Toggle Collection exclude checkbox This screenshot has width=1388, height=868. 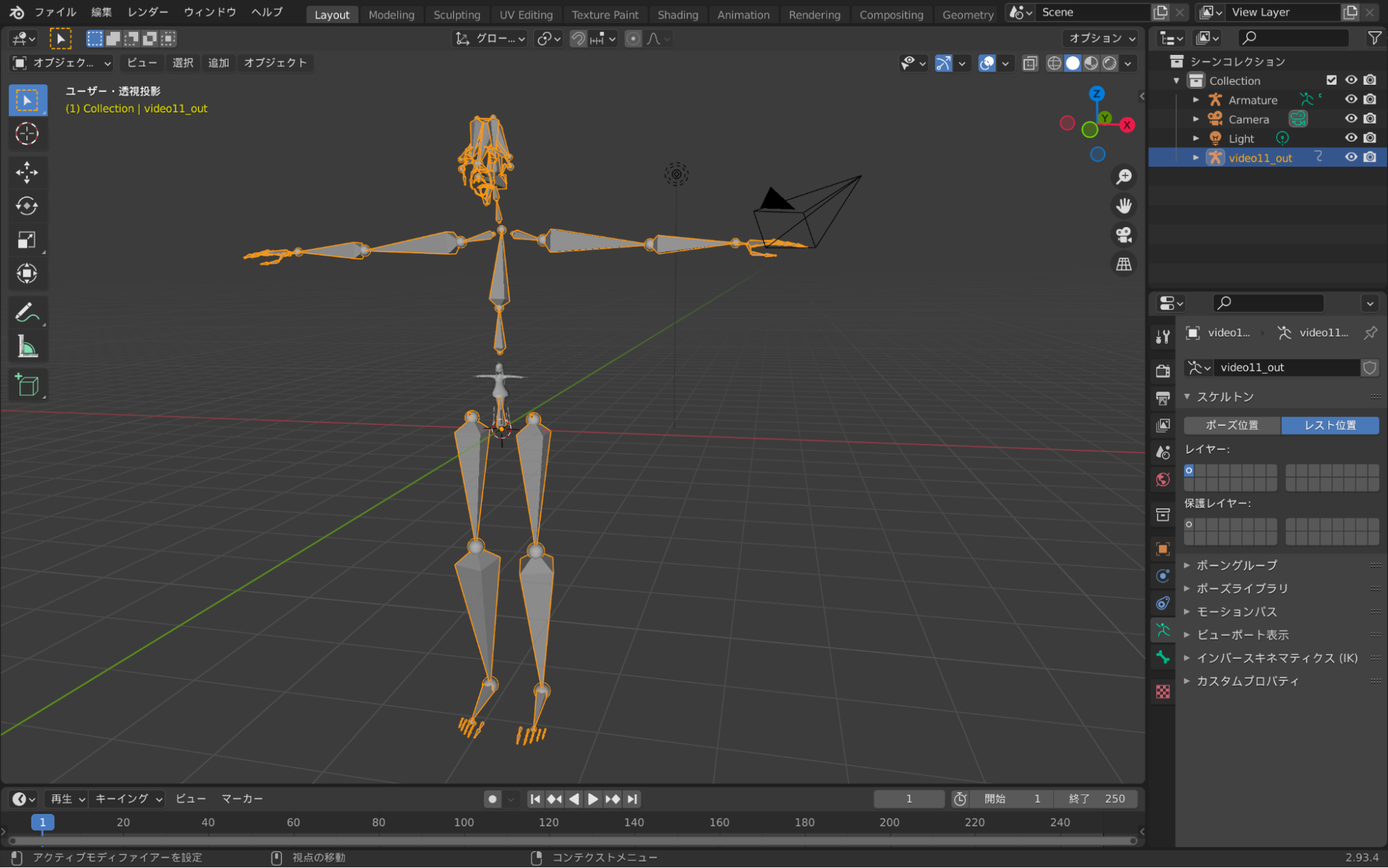(x=1331, y=80)
